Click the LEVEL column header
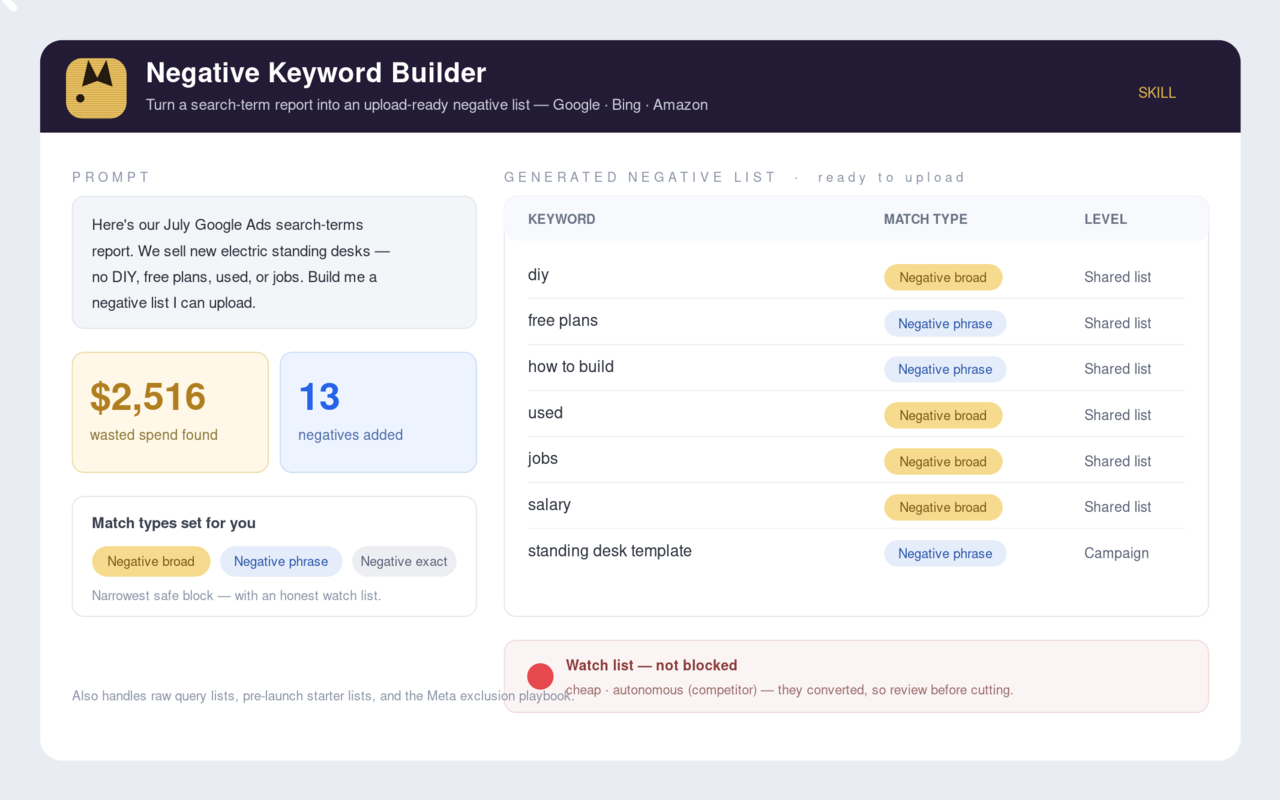Viewport: 1280px width, 800px height. pyautogui.click(x=1105, y=219)
